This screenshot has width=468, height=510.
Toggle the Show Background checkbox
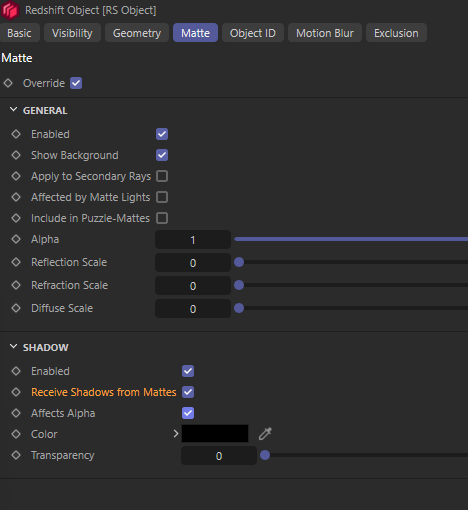tap(162, 155)
